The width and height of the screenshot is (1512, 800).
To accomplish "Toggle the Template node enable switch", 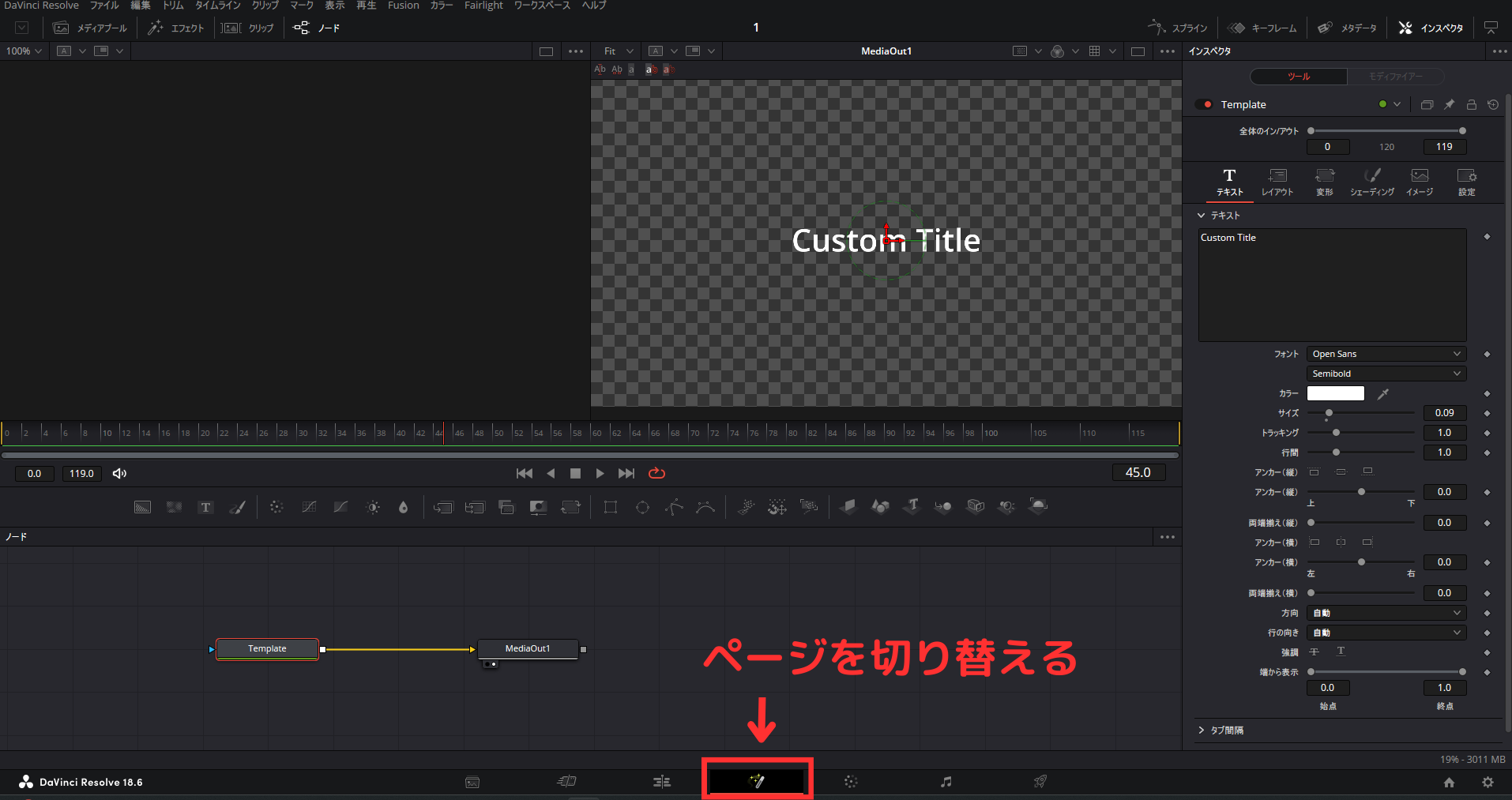I will [x=1204, y=104].
